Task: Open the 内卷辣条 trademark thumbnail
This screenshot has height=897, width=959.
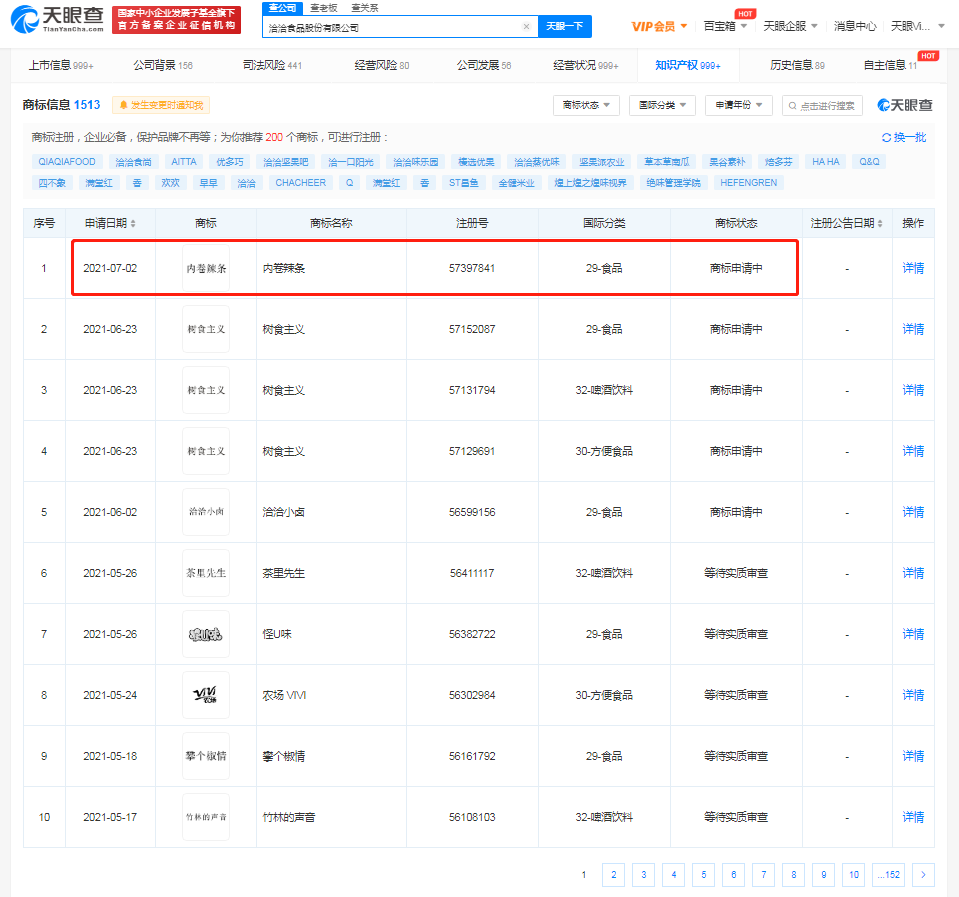Action: click(206, 268)
